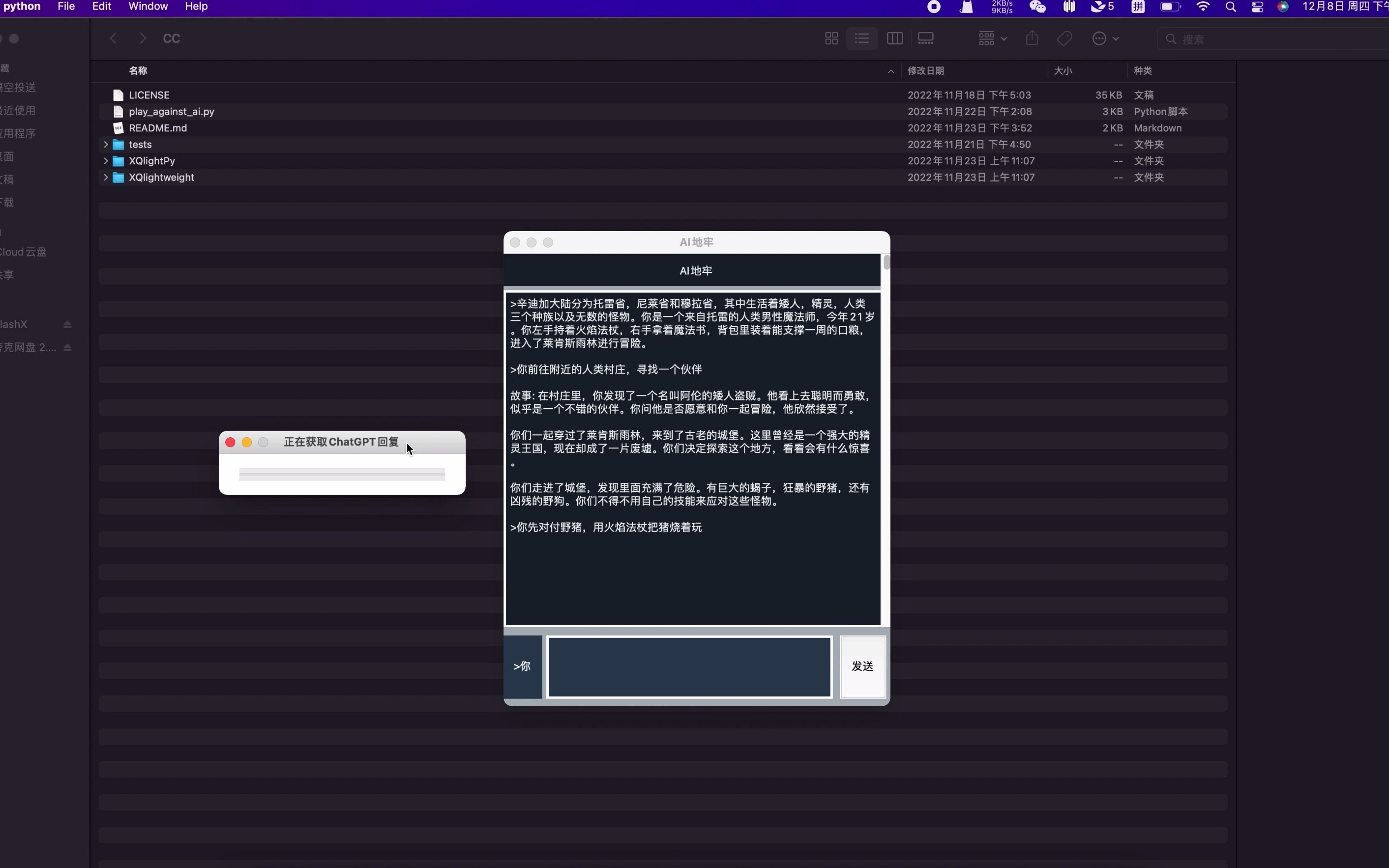Close the 正在获取 ChatGPT 回复 dialog
Screen dimensions: 1389x868
click(230, 442)
